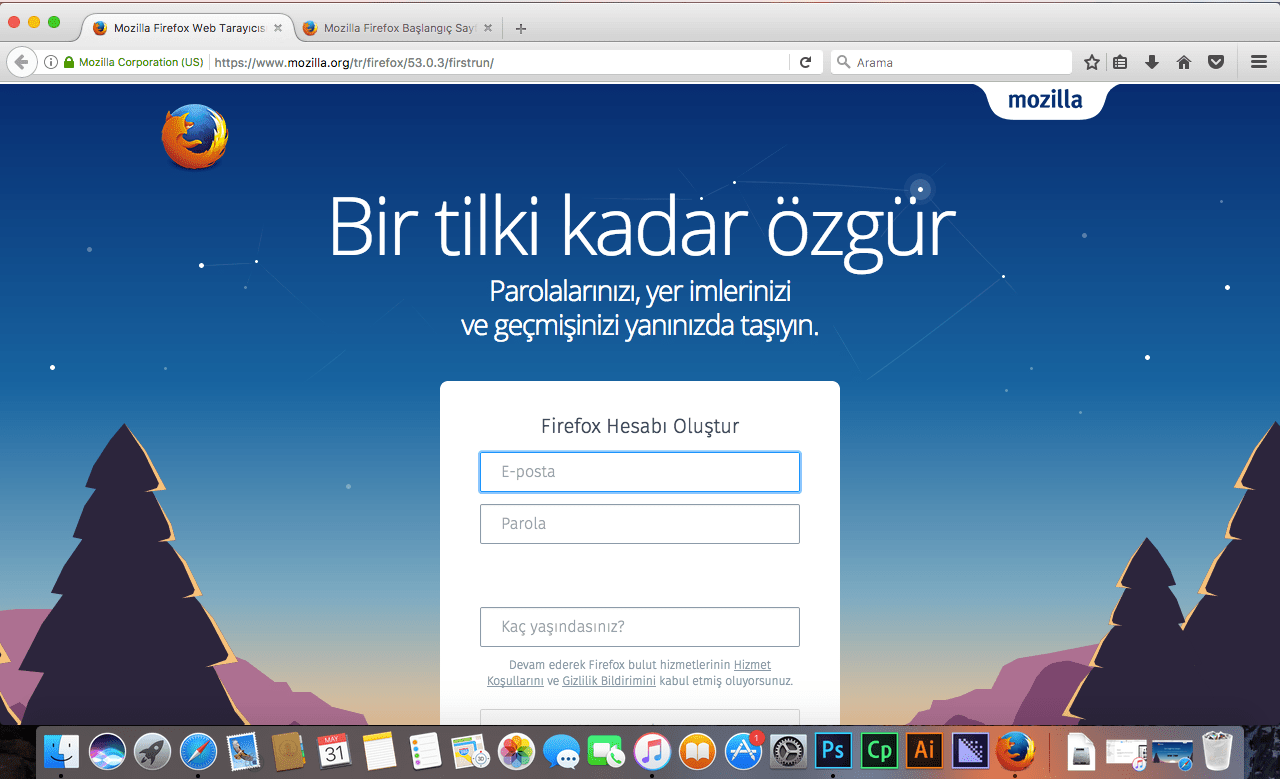Click the Firefox icon in the Dock

[x=1015, y=751]
